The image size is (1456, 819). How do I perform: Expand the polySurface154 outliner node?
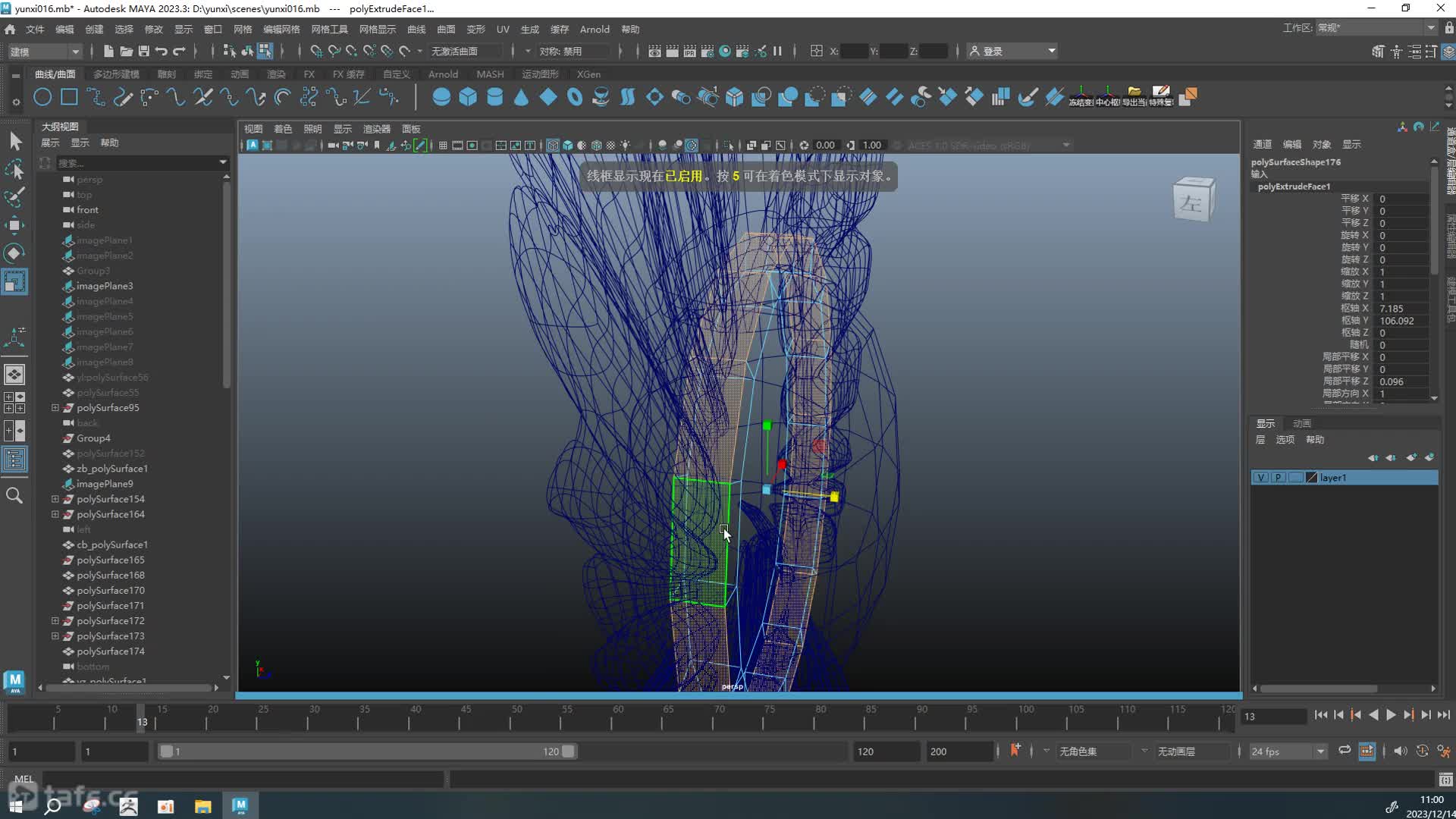(x=55, y=499)
